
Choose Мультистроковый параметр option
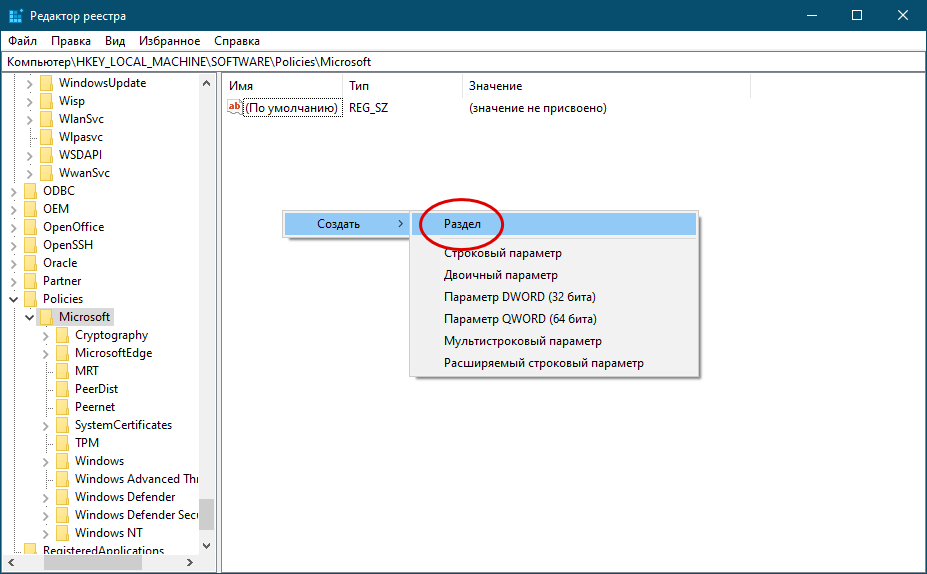point(555,341)
